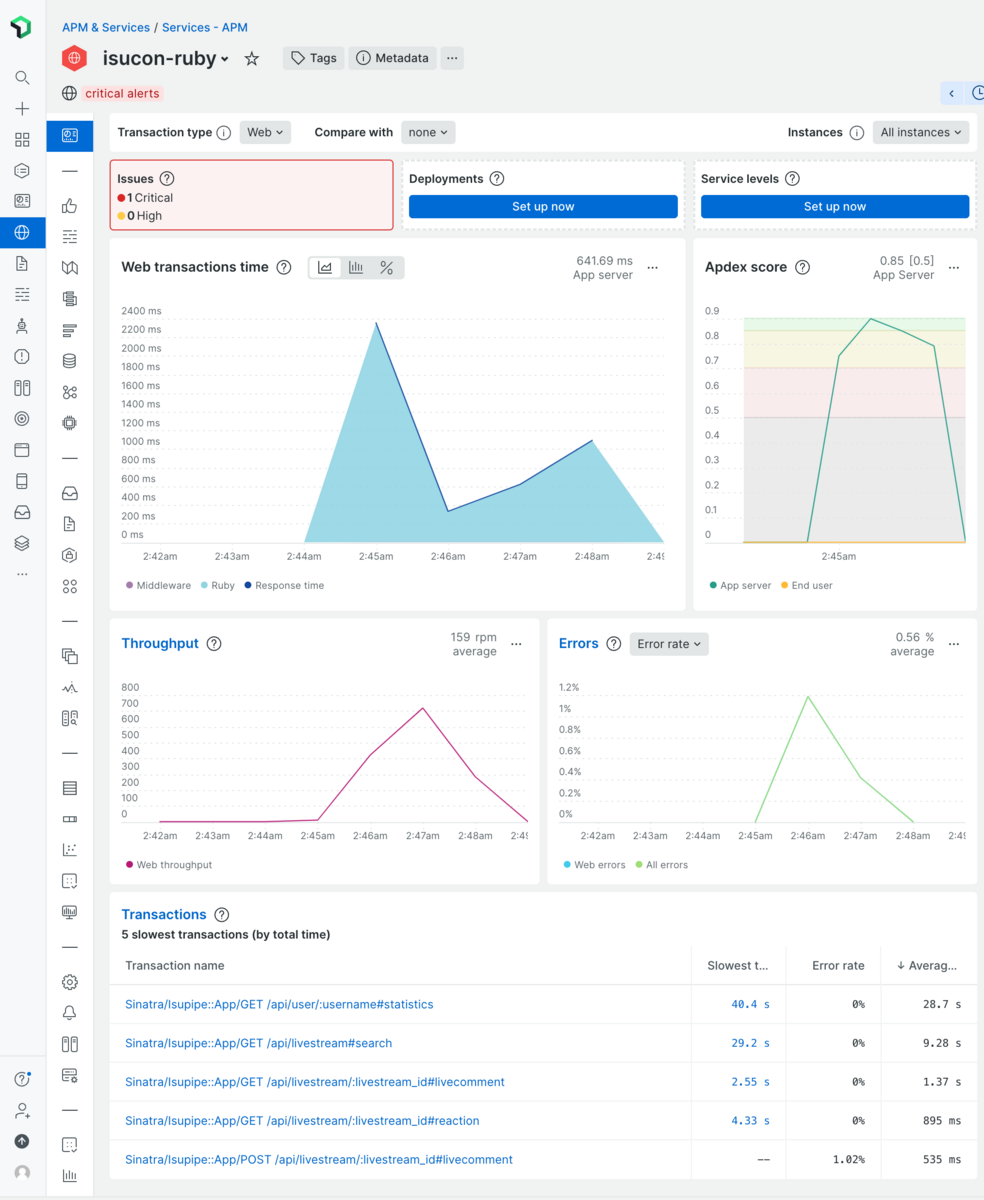This screenshot has width=984, height=1200.
Task: Open the /api/user/:username#statistics transaction link
Action: (x=279, y=1004)
